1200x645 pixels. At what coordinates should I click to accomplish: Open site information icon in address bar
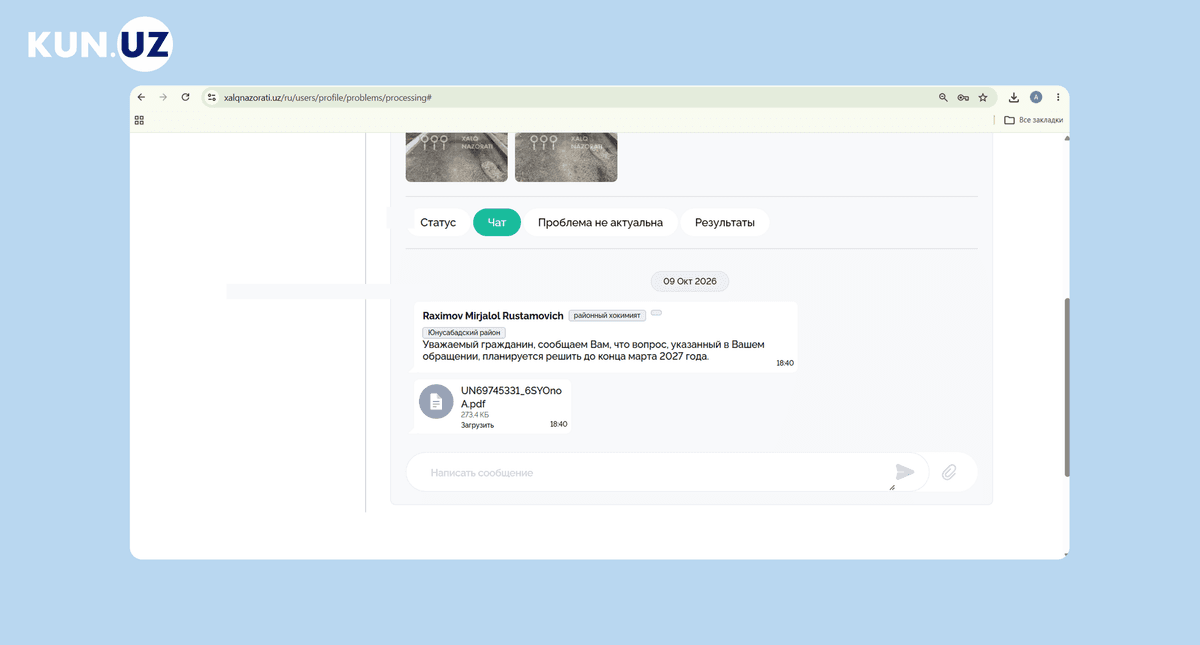pos(211,97)
